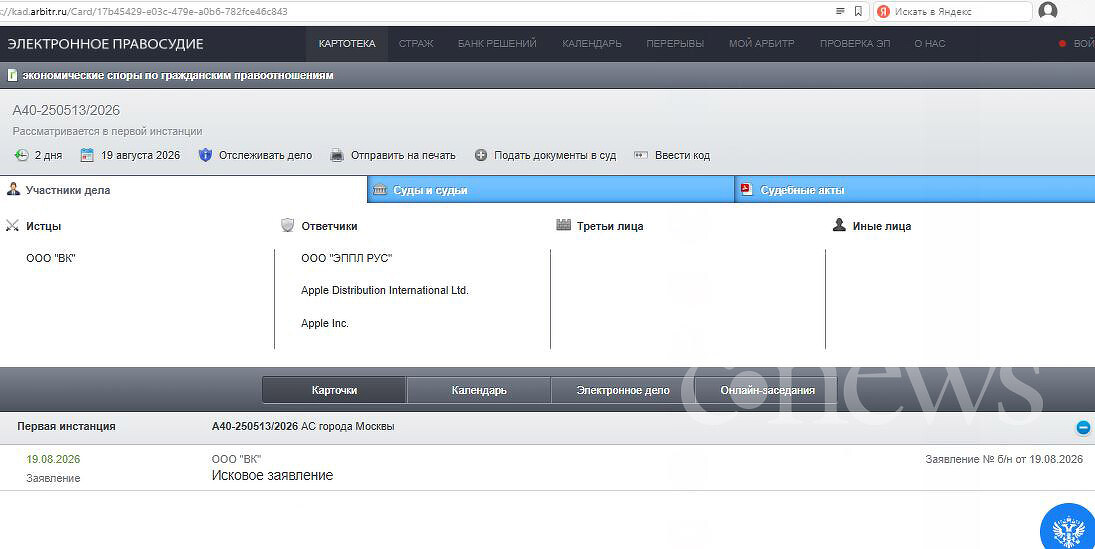The image size is (1095, 549).
Task: Click the 'Исковое заявление' document entry
Action: click(272, 476)
